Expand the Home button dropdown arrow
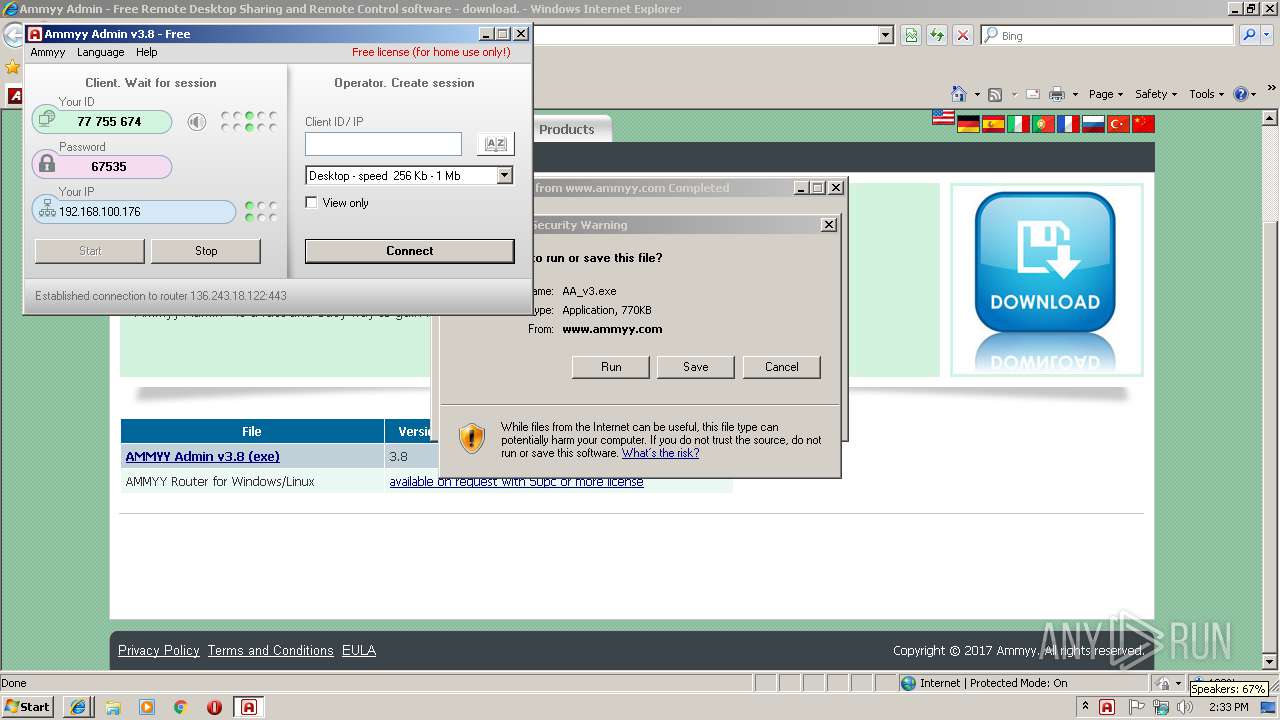 tap(976, 95)
